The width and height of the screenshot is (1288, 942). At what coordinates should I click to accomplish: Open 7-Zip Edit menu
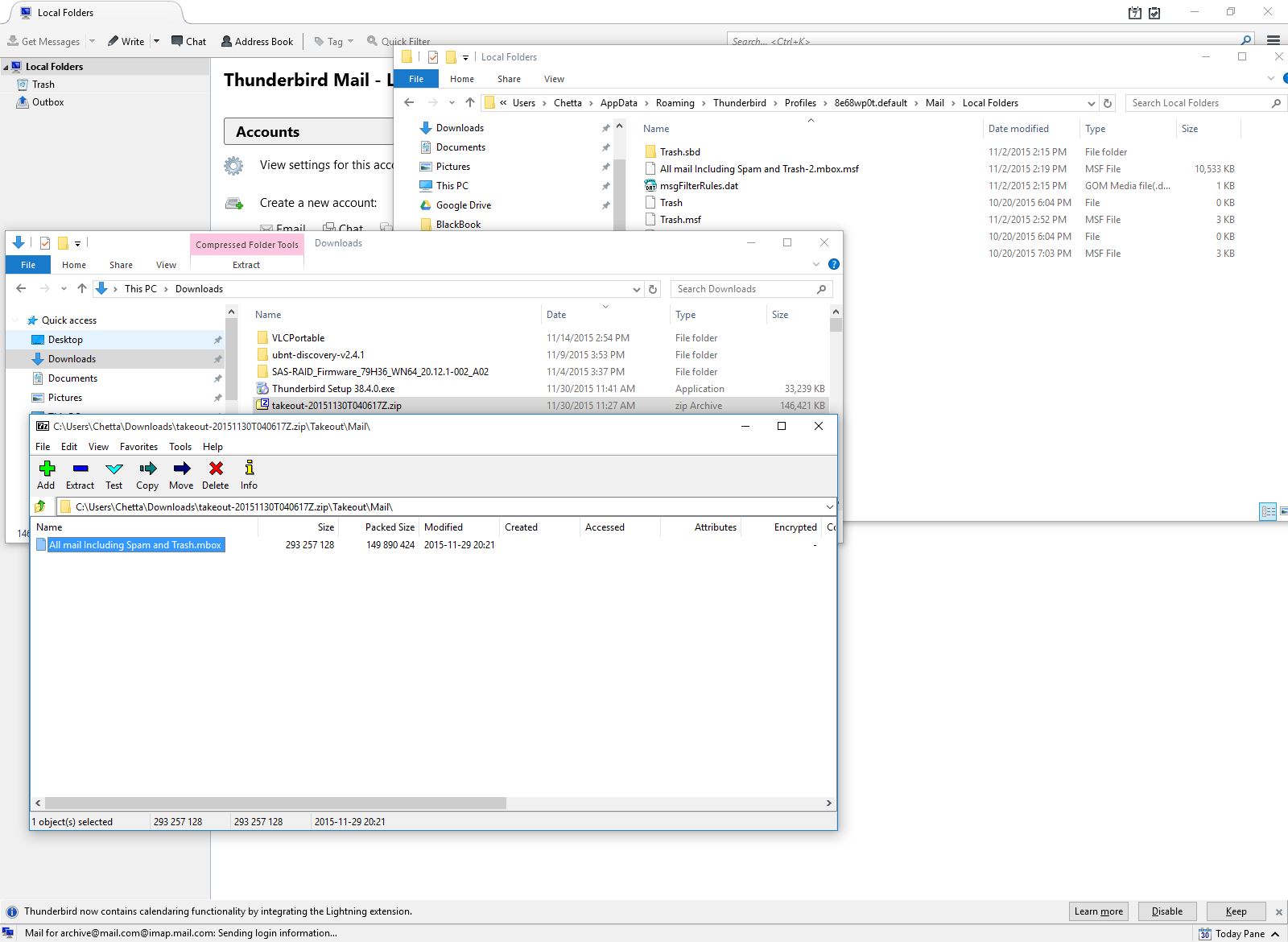[x=69, y=447]
